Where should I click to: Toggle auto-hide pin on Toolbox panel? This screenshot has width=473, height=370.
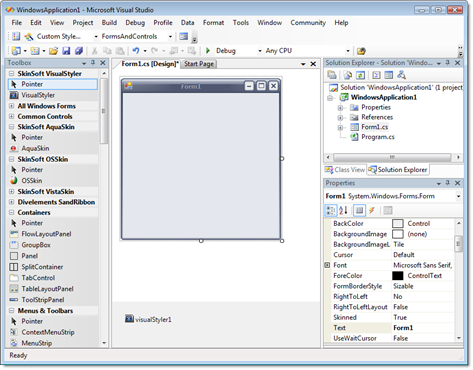93,63
